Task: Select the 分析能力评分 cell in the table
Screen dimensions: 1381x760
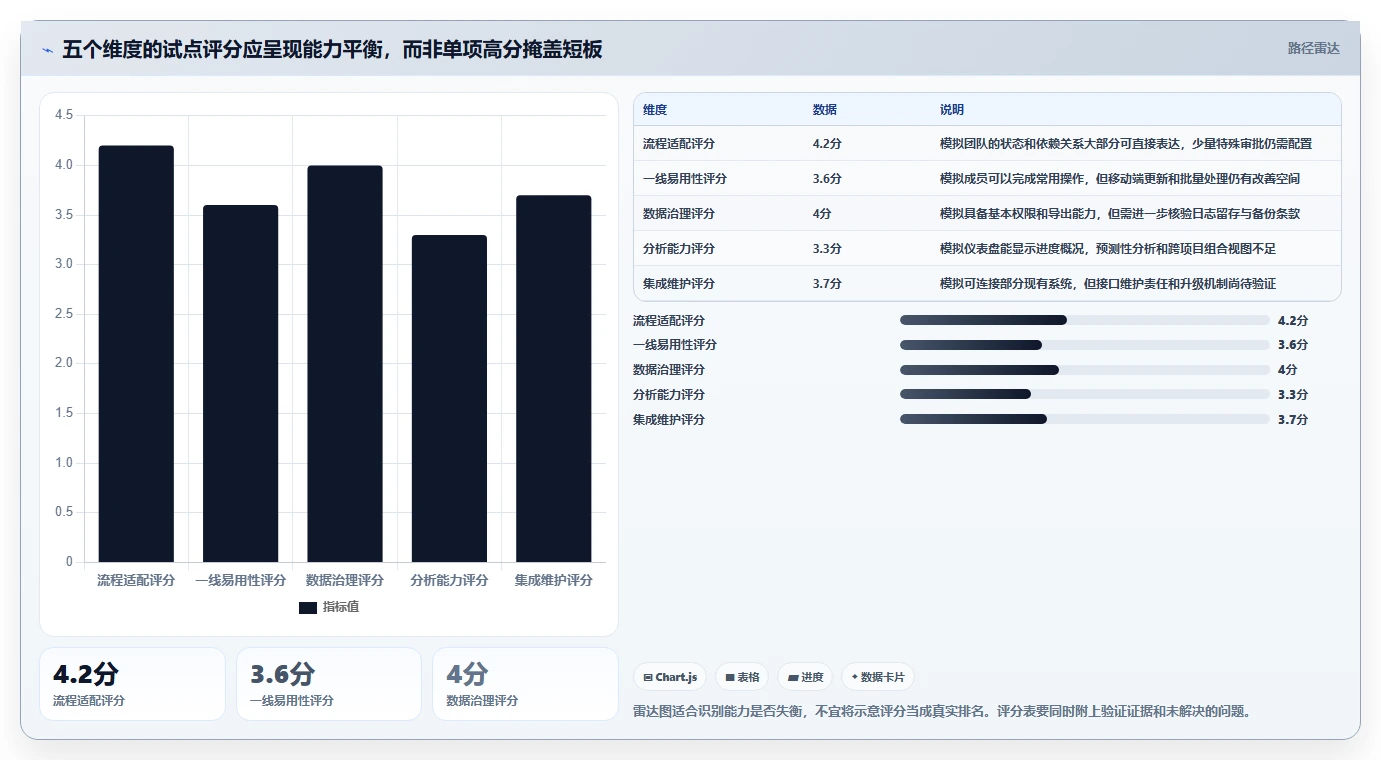Action: pos(679,249)
